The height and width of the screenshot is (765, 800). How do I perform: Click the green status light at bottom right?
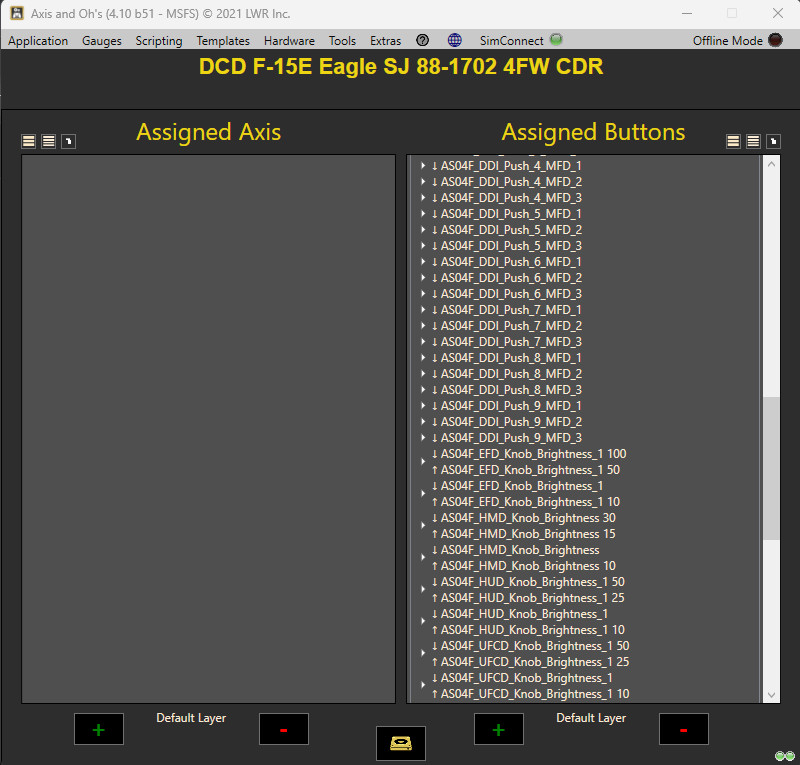coord(784,756)
